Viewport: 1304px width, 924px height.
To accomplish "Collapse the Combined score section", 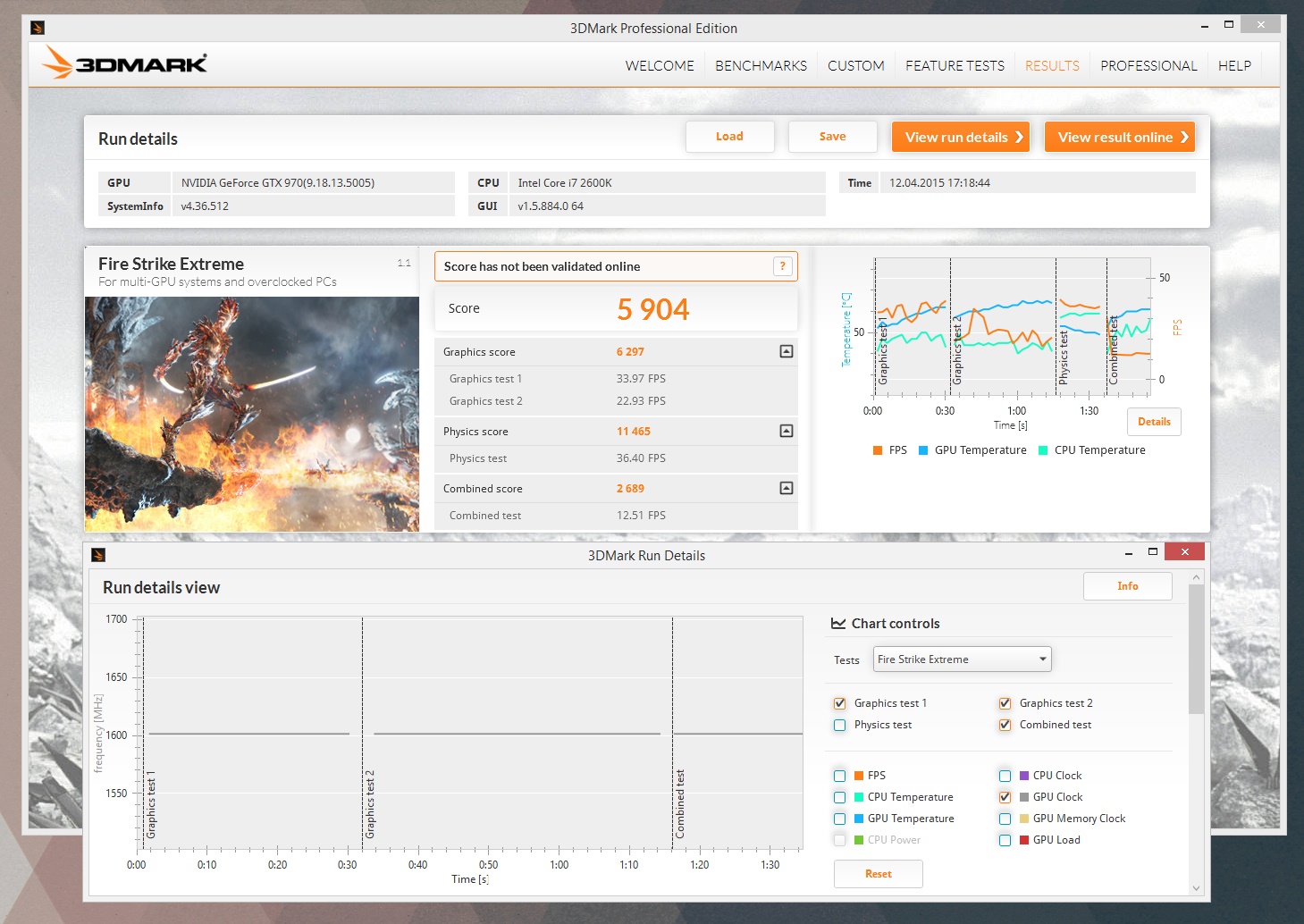I will (x=786, y=489).
